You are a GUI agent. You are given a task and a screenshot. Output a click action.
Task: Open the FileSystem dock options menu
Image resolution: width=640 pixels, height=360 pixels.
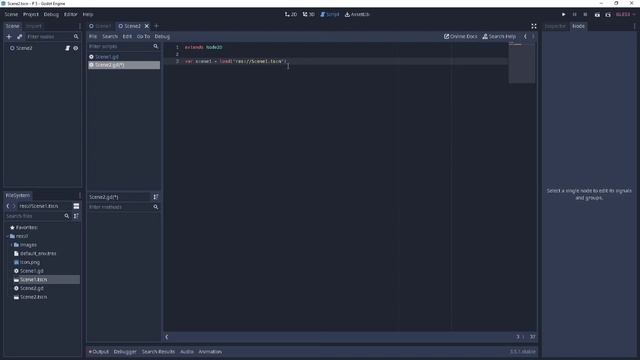[x=79, y=195]
